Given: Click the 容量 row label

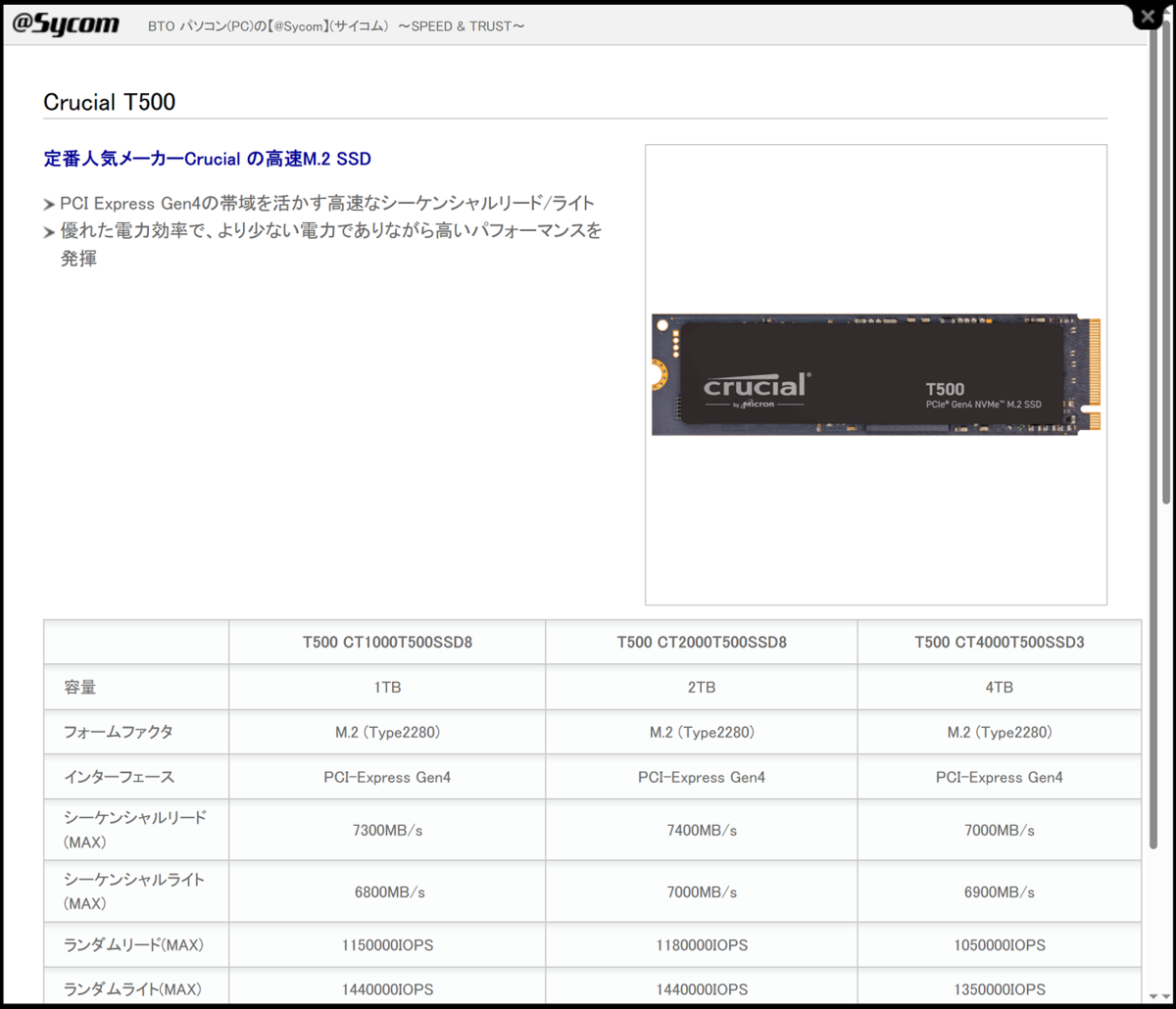Looking at the screenshot, I should pyautogui.click(x=78, y=687).
